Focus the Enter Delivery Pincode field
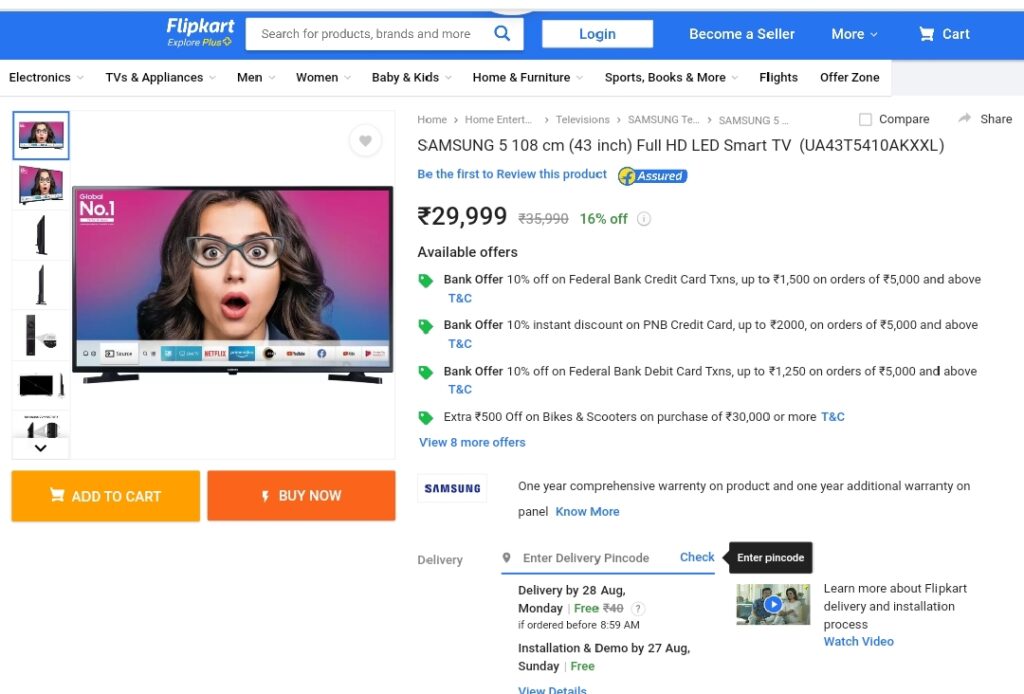Screen dimensions: 1024x694 586,558
